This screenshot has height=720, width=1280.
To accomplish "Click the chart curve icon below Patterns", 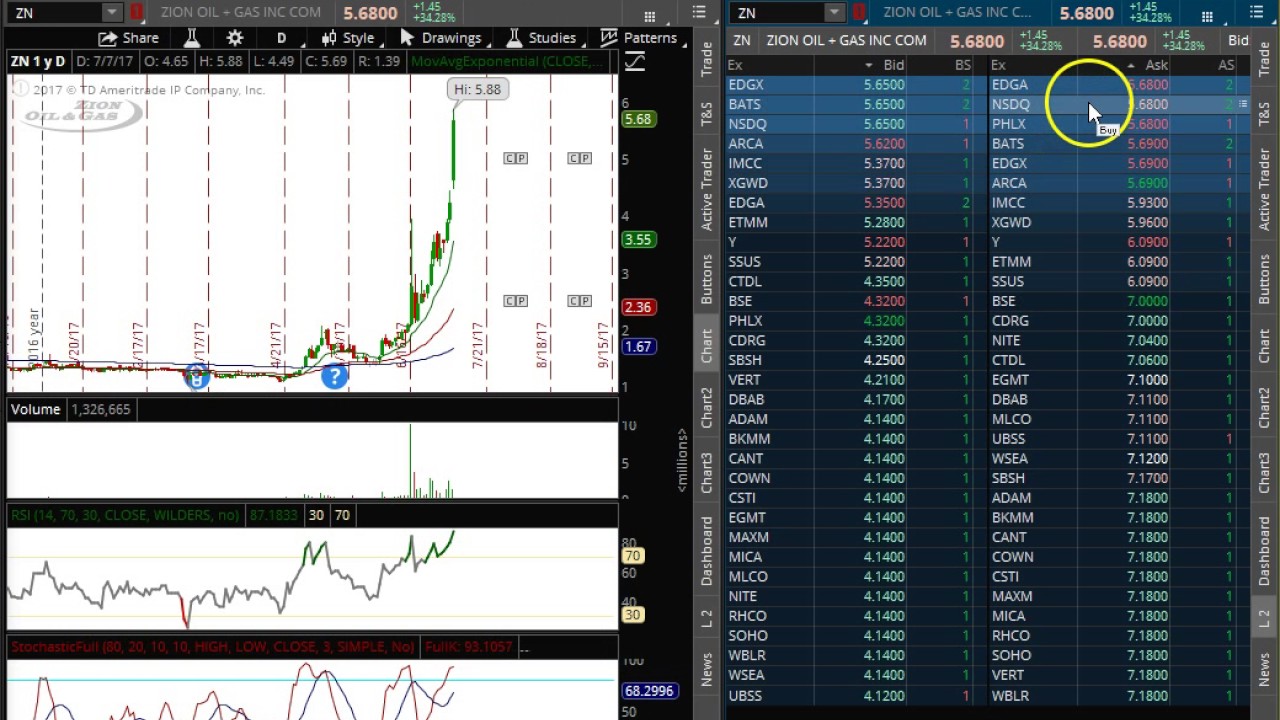I will click(634, 62).
